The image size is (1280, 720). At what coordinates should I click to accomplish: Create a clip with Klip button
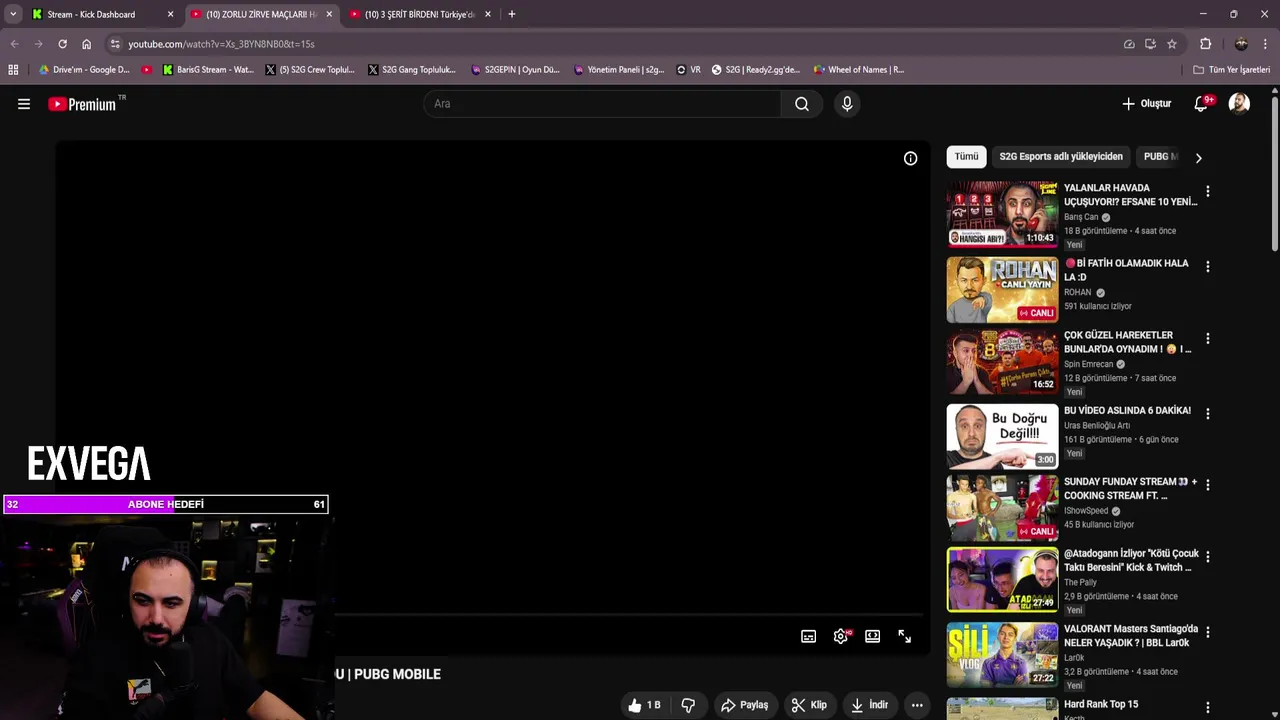pos(809,705)
